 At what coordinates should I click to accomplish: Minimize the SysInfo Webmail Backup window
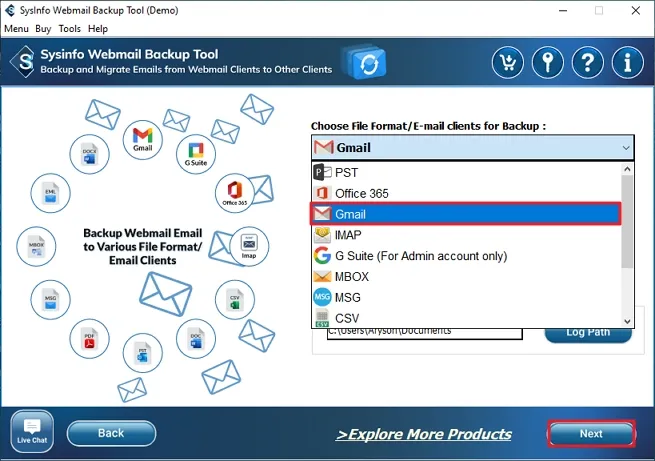click(x=563, y=10)
